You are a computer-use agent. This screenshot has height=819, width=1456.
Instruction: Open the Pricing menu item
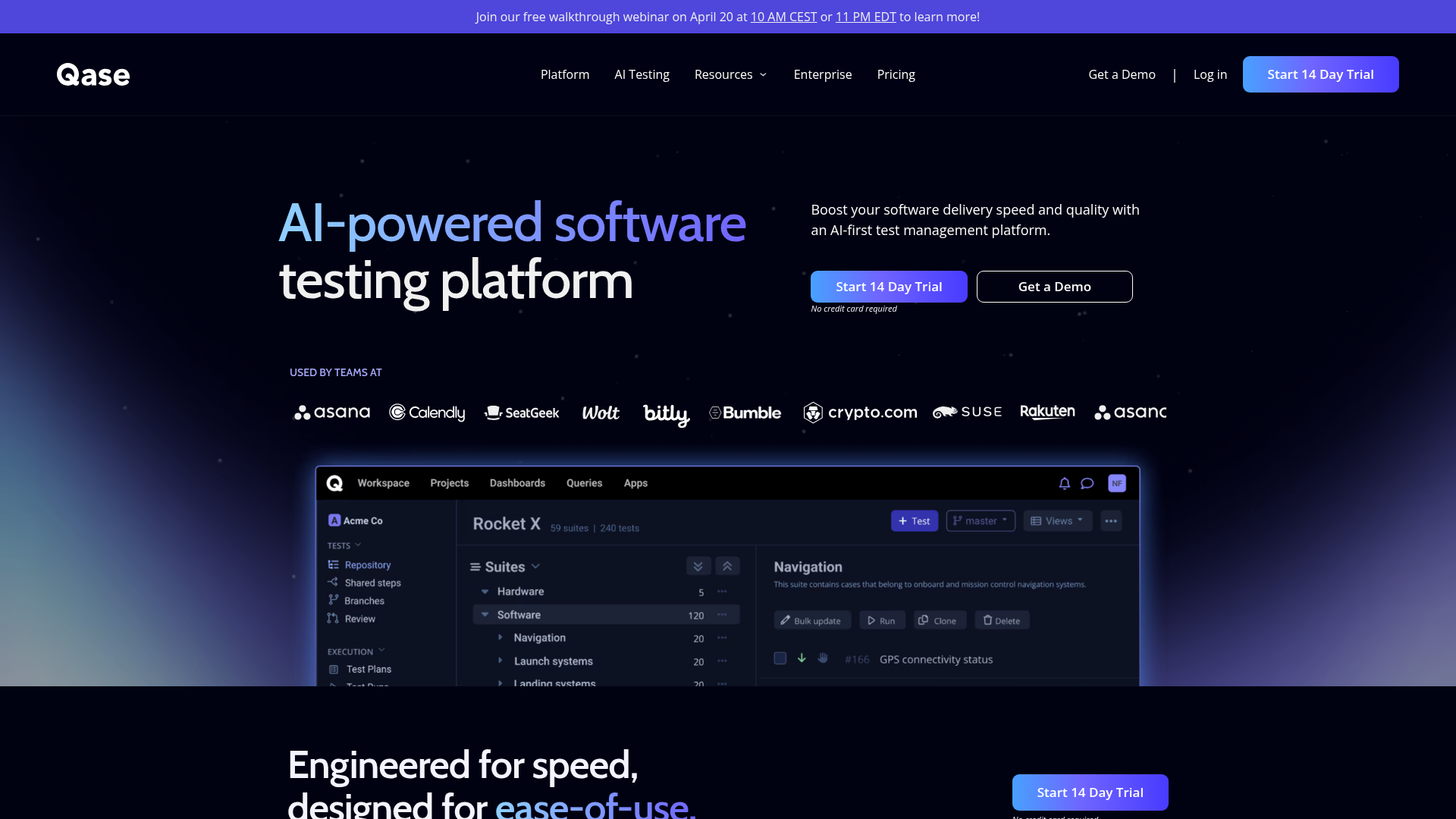pos(896,74)
